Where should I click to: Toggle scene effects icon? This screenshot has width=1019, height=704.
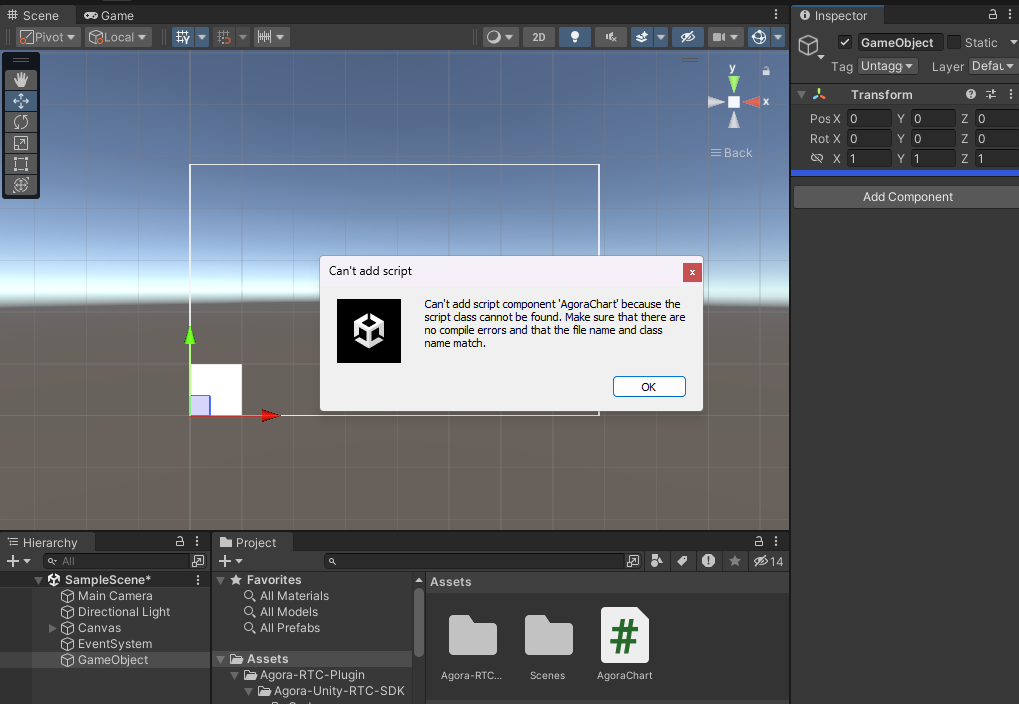point(642,37)
